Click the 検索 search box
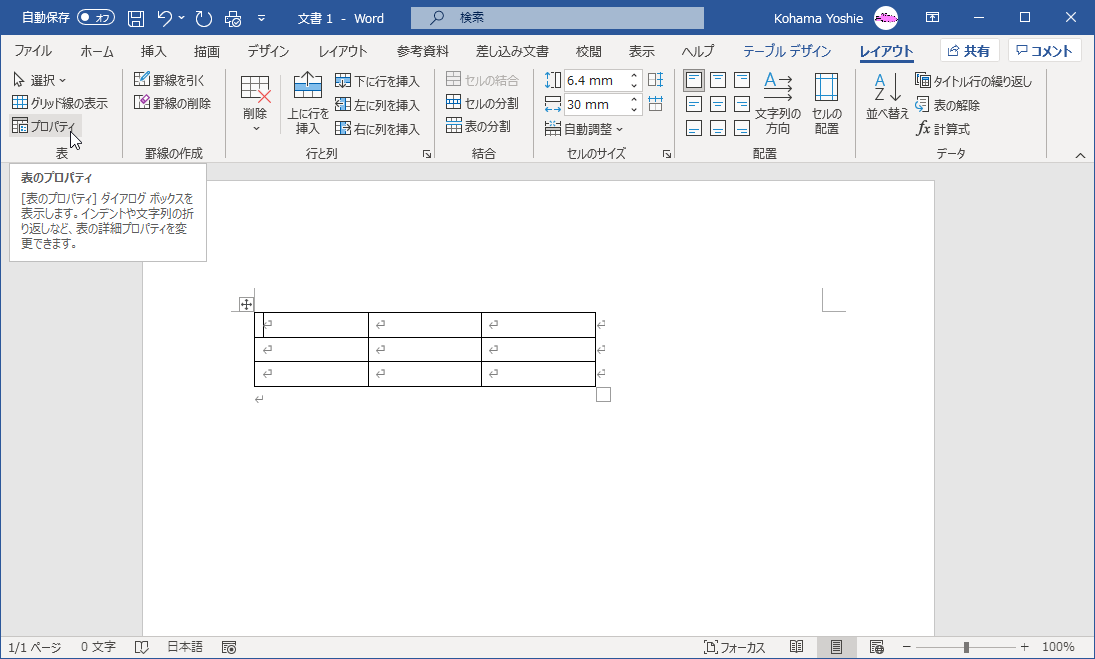The height and width of the screenshot is (659, 1095). tap(557, 17)
